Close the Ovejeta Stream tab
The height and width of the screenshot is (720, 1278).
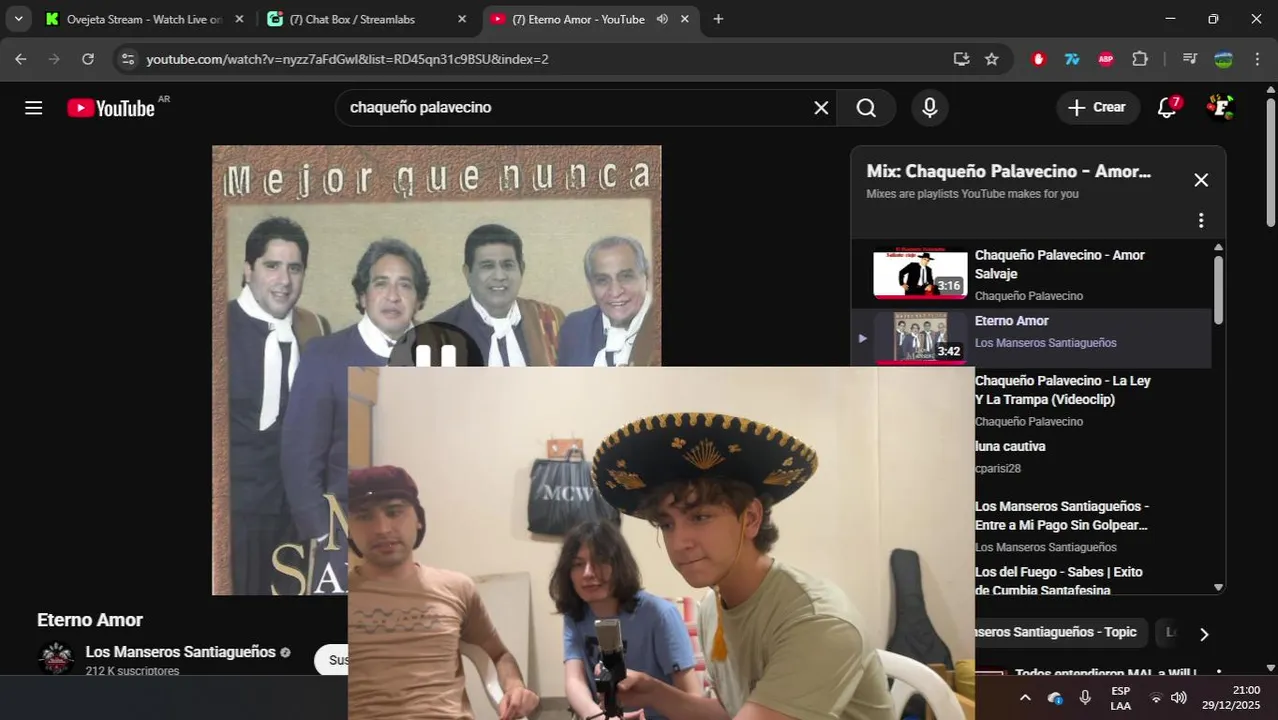pos(239,19)
